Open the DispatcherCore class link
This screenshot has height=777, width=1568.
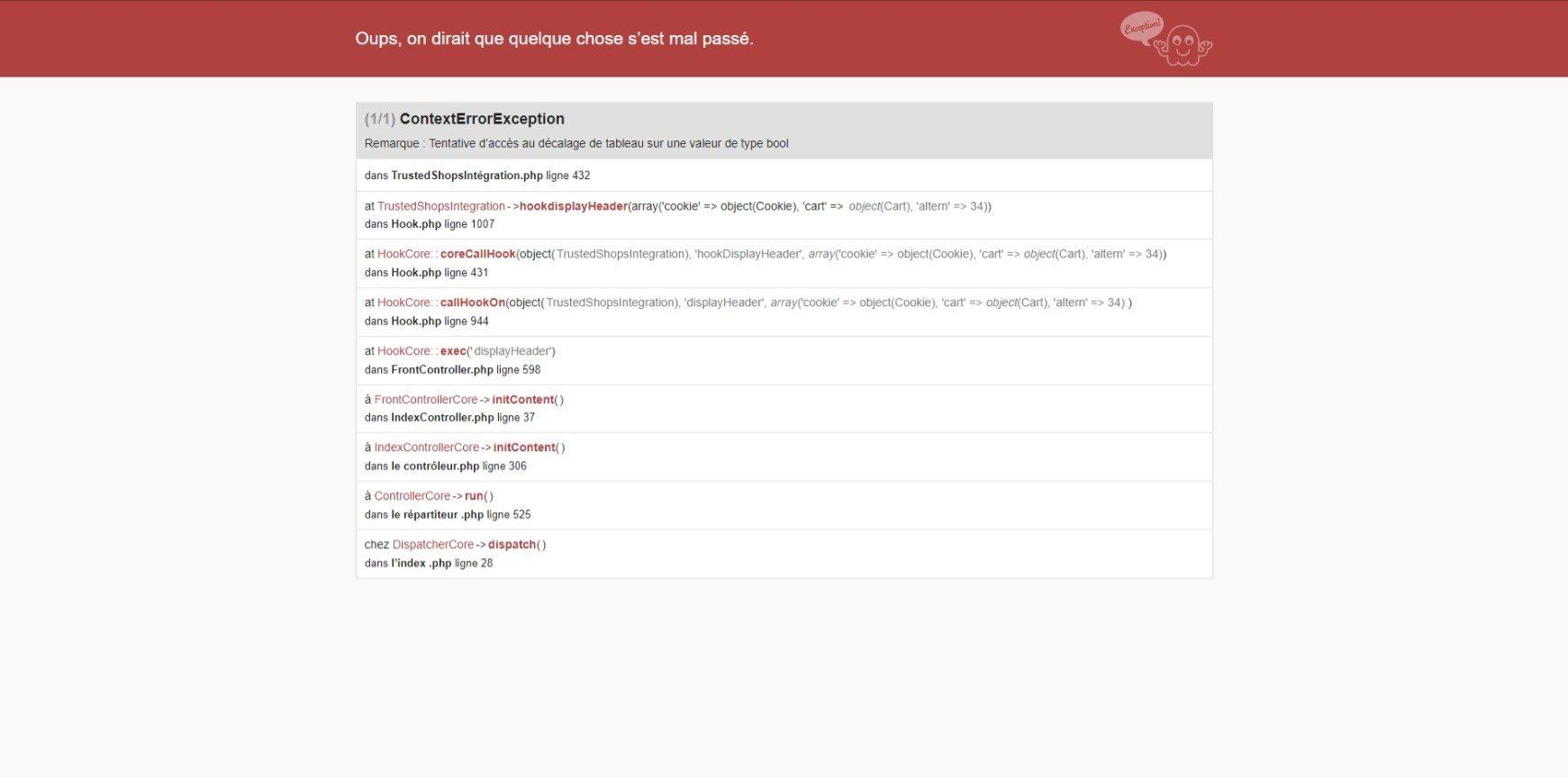coord(433,545)
